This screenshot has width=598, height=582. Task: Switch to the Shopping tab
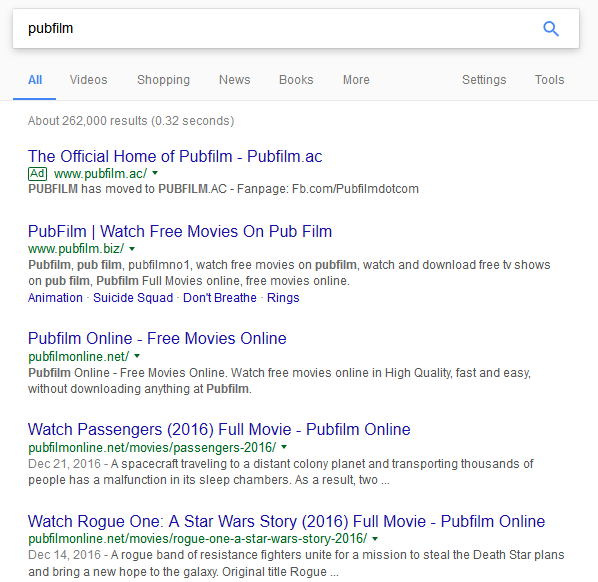point(163,80)
